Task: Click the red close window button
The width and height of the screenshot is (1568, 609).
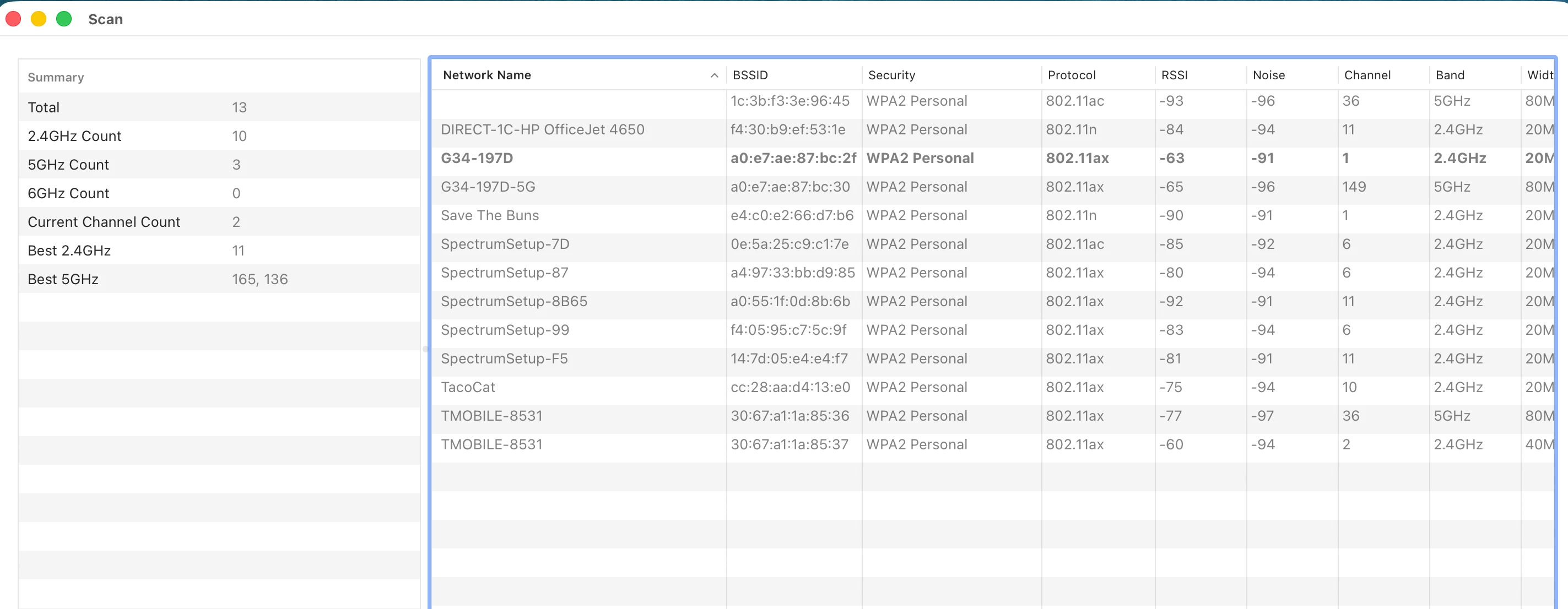Action: click(13, 19)
